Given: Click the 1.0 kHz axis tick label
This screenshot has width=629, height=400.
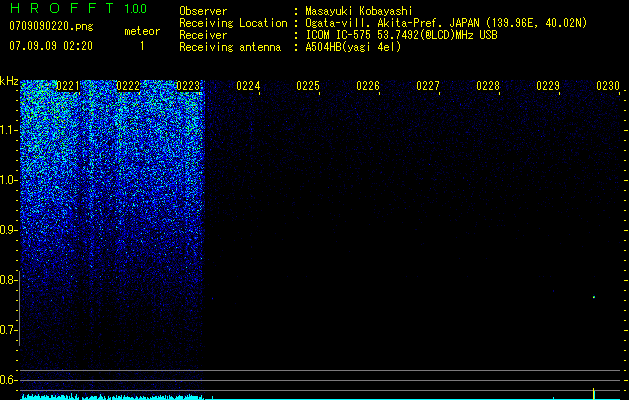Looking at the screenshot, I should (9, 180).
